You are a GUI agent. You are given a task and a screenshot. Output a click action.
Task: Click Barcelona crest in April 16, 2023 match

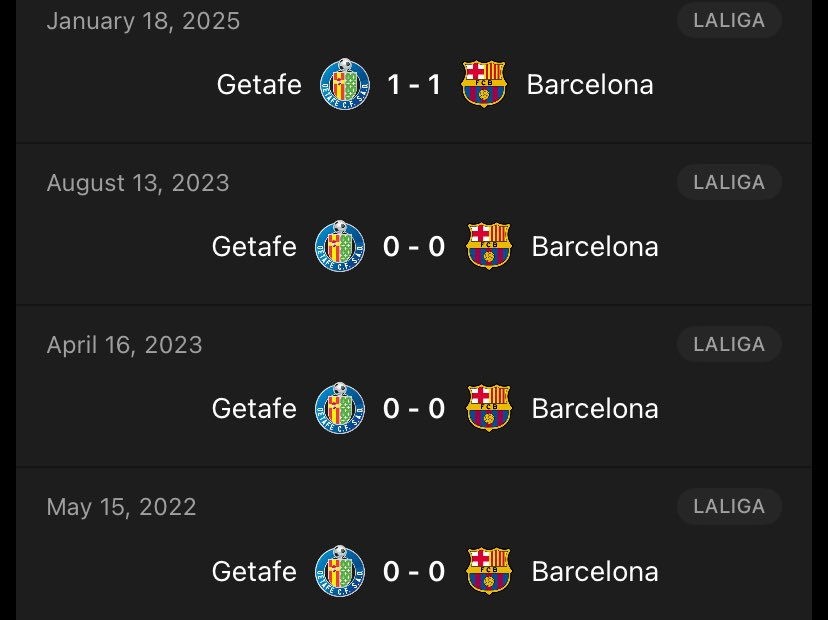[488, 408]
